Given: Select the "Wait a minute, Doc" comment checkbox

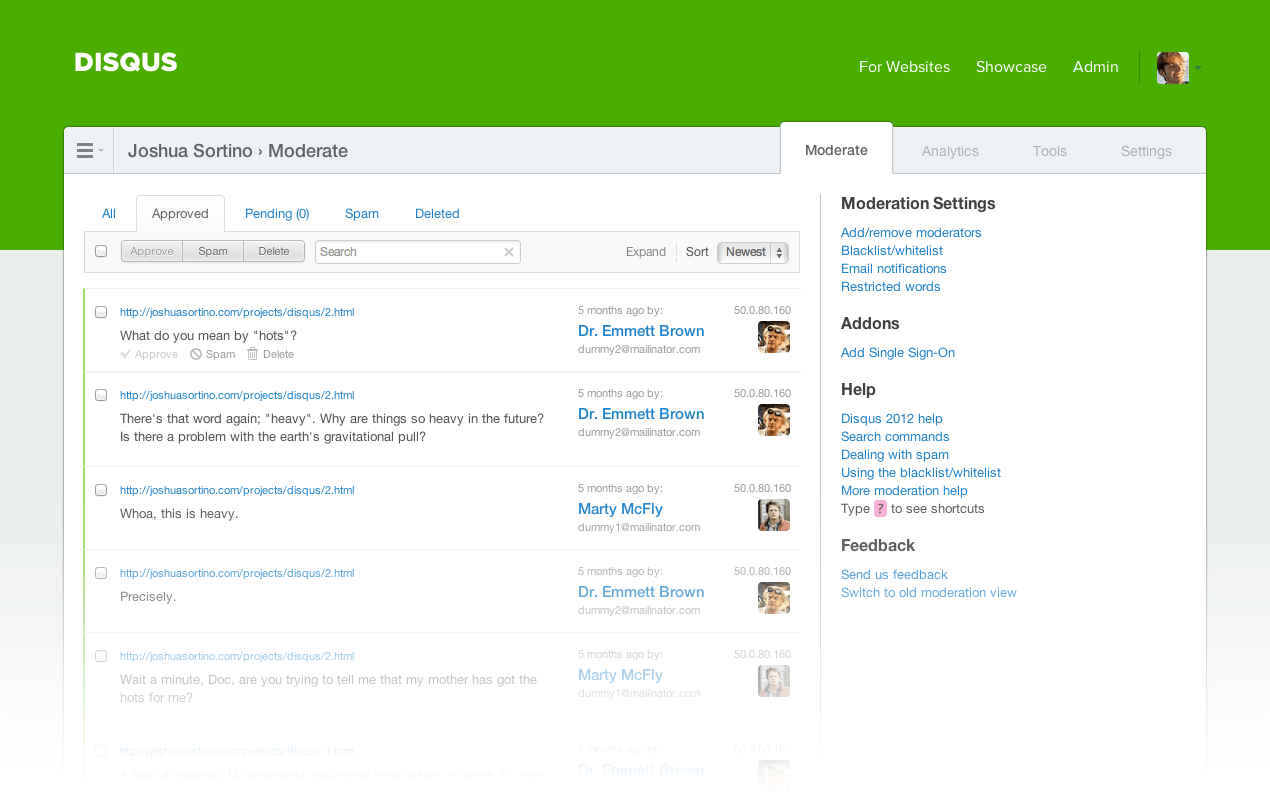Looking at the screenshot, I should point(101,656).
